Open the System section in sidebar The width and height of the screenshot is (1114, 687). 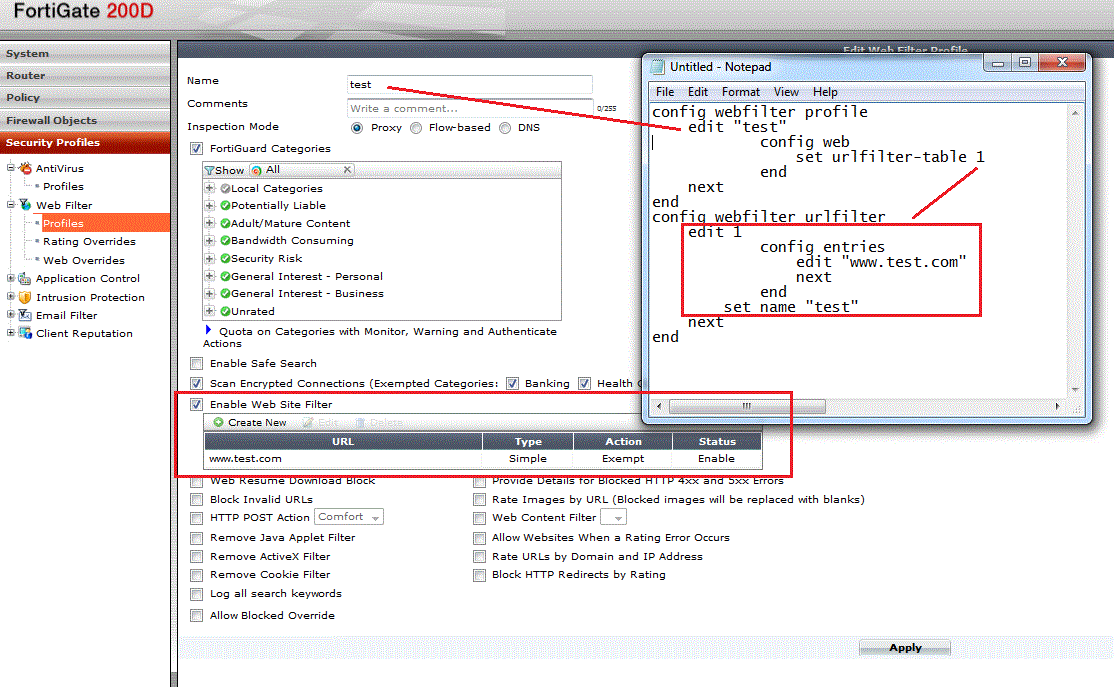85,53
